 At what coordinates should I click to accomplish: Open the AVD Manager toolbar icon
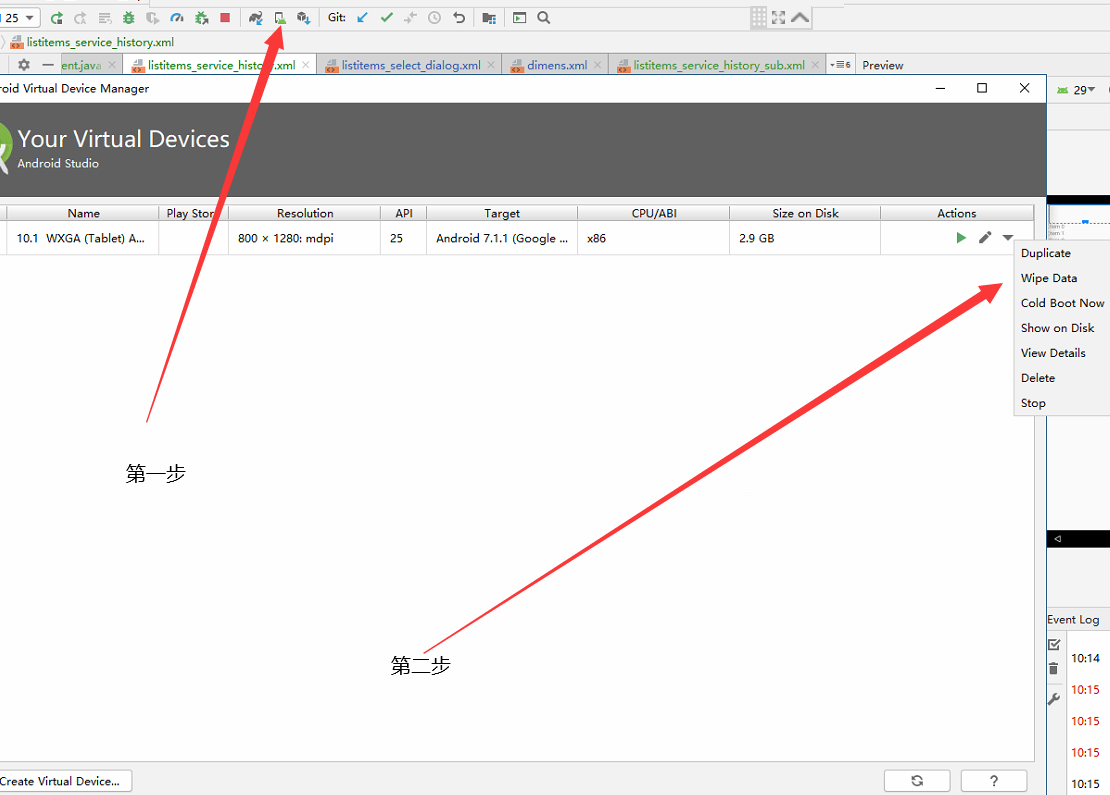point(280,18)
